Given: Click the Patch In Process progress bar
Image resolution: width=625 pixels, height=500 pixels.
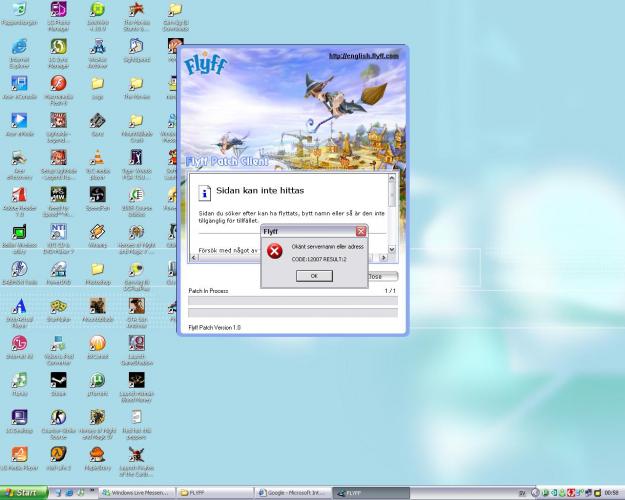Looking at the screenshot, I should coord(293,300).
